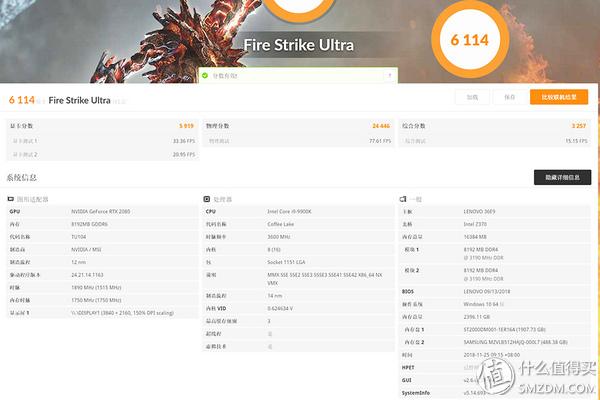
Task: Click the graphics adapter section icon
Action: click(x=11, y=199)
